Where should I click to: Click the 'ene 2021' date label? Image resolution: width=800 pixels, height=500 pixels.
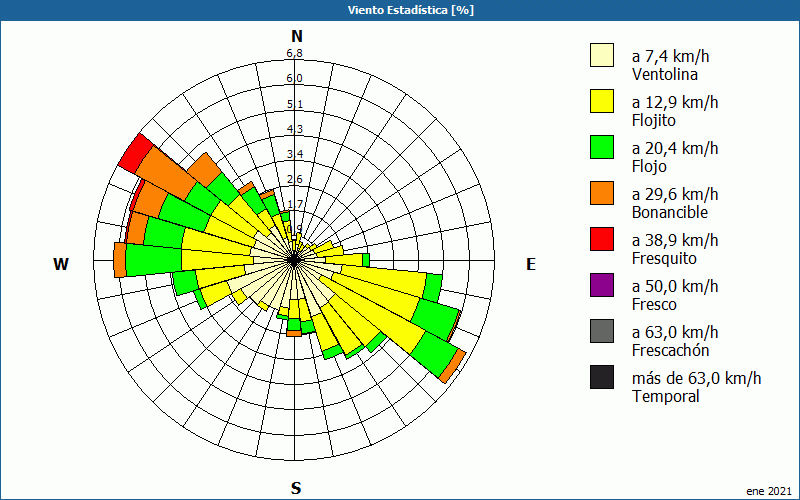[769, 491]
